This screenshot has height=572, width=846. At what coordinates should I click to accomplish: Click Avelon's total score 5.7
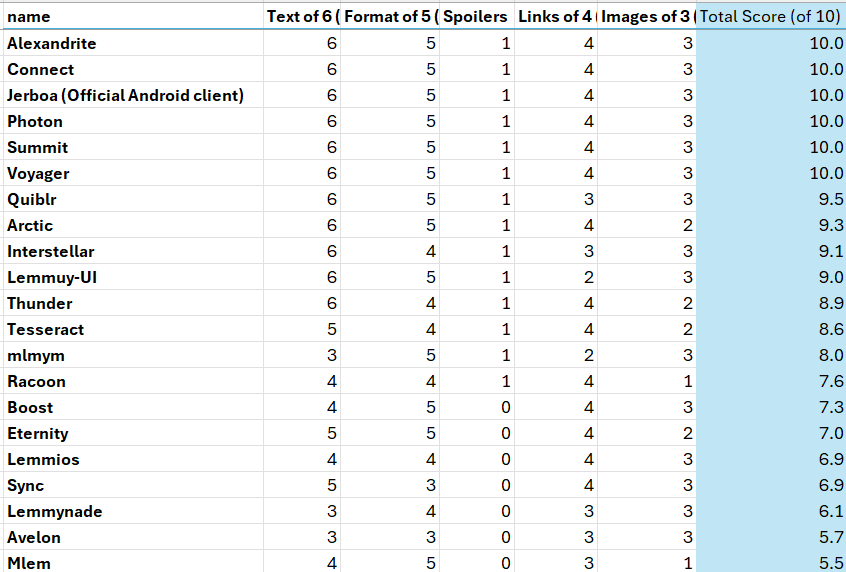[x=771, y=537]
